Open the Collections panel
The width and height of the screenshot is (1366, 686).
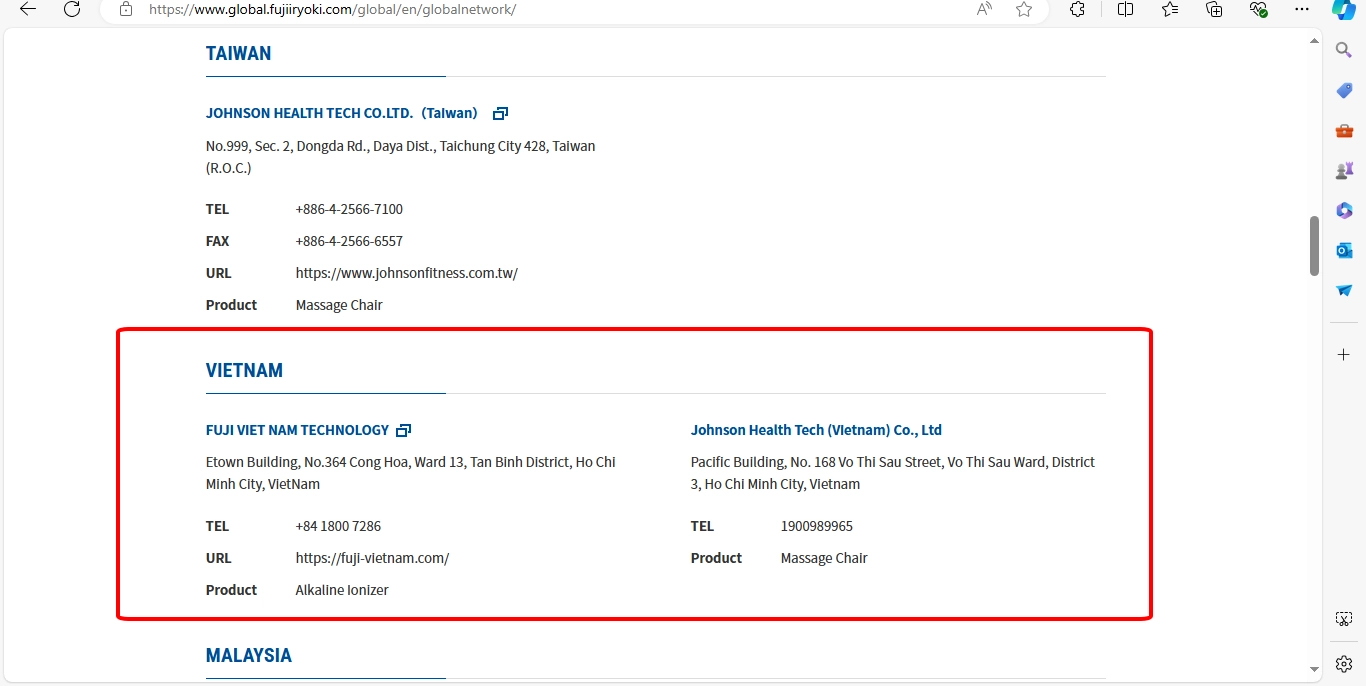[1214, 9]
